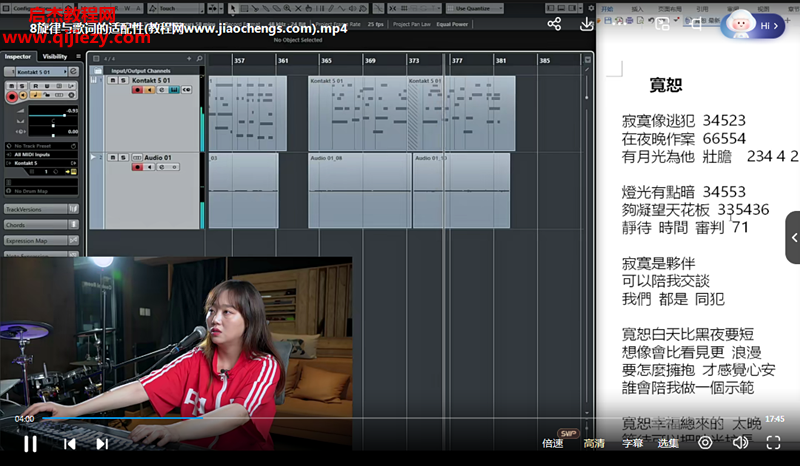Skip to the next video
Screen dimensions: 800x466
click(x=101, y=443)
